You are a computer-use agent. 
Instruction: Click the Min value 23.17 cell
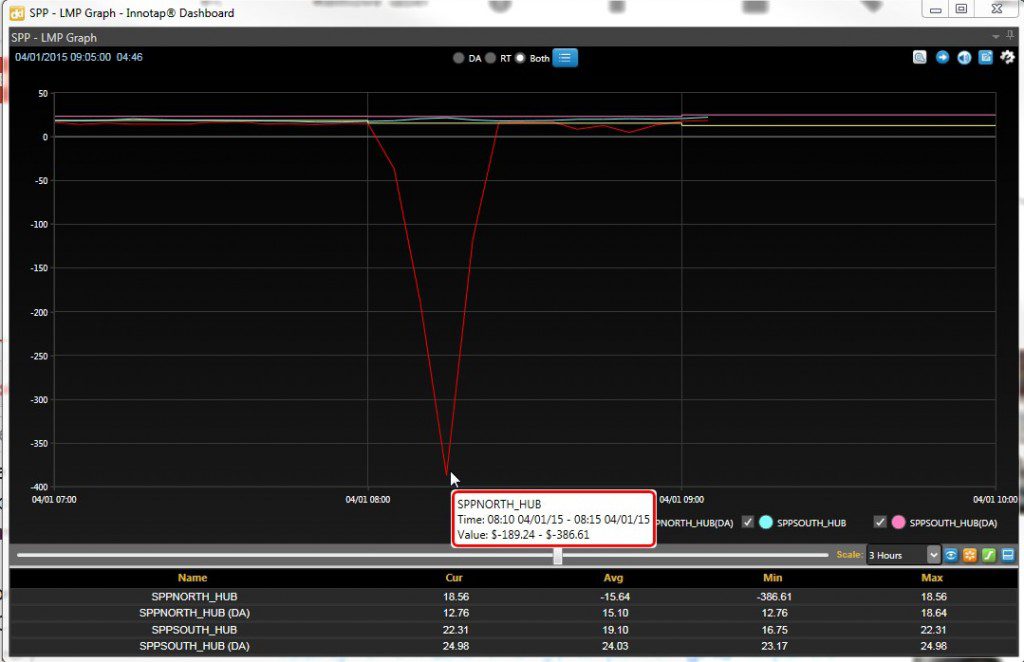tap(774, 646)
